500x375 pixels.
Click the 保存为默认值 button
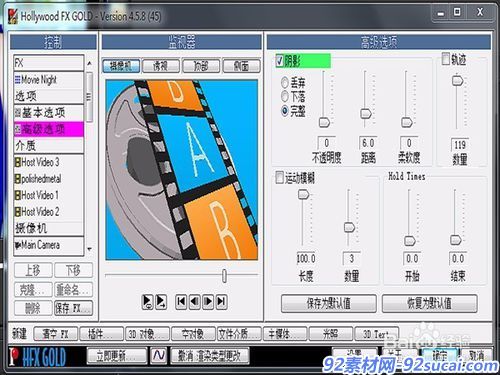pyautogui.click(x=329, y=303)
